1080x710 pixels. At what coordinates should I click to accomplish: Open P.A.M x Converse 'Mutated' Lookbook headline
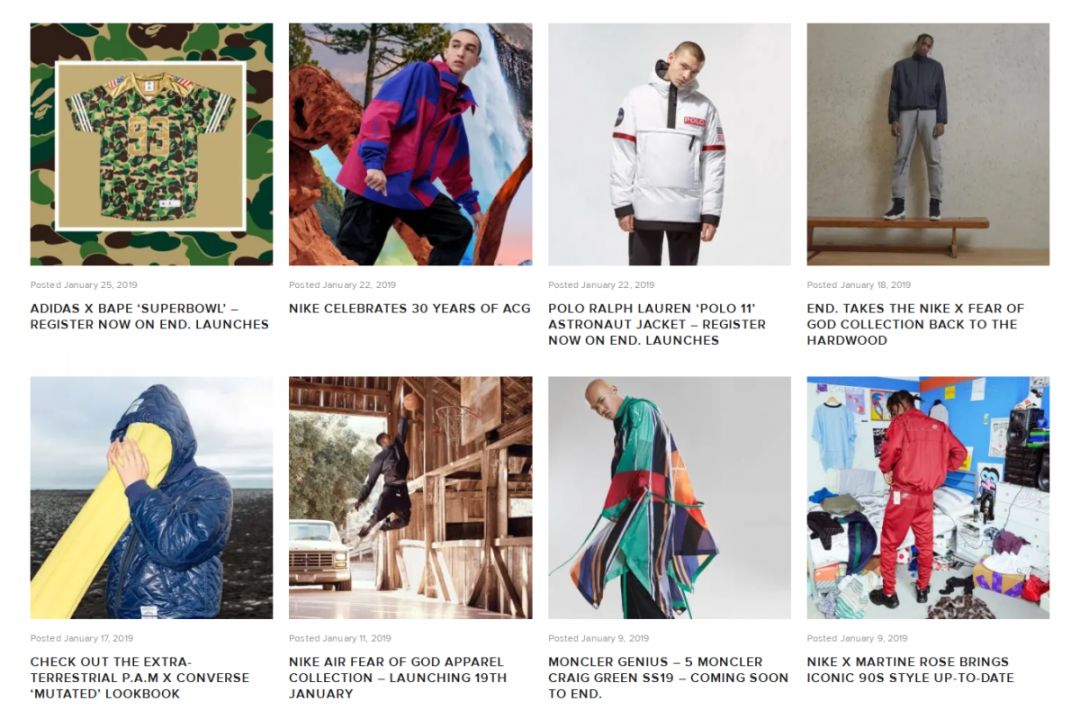tap(140, 678)
